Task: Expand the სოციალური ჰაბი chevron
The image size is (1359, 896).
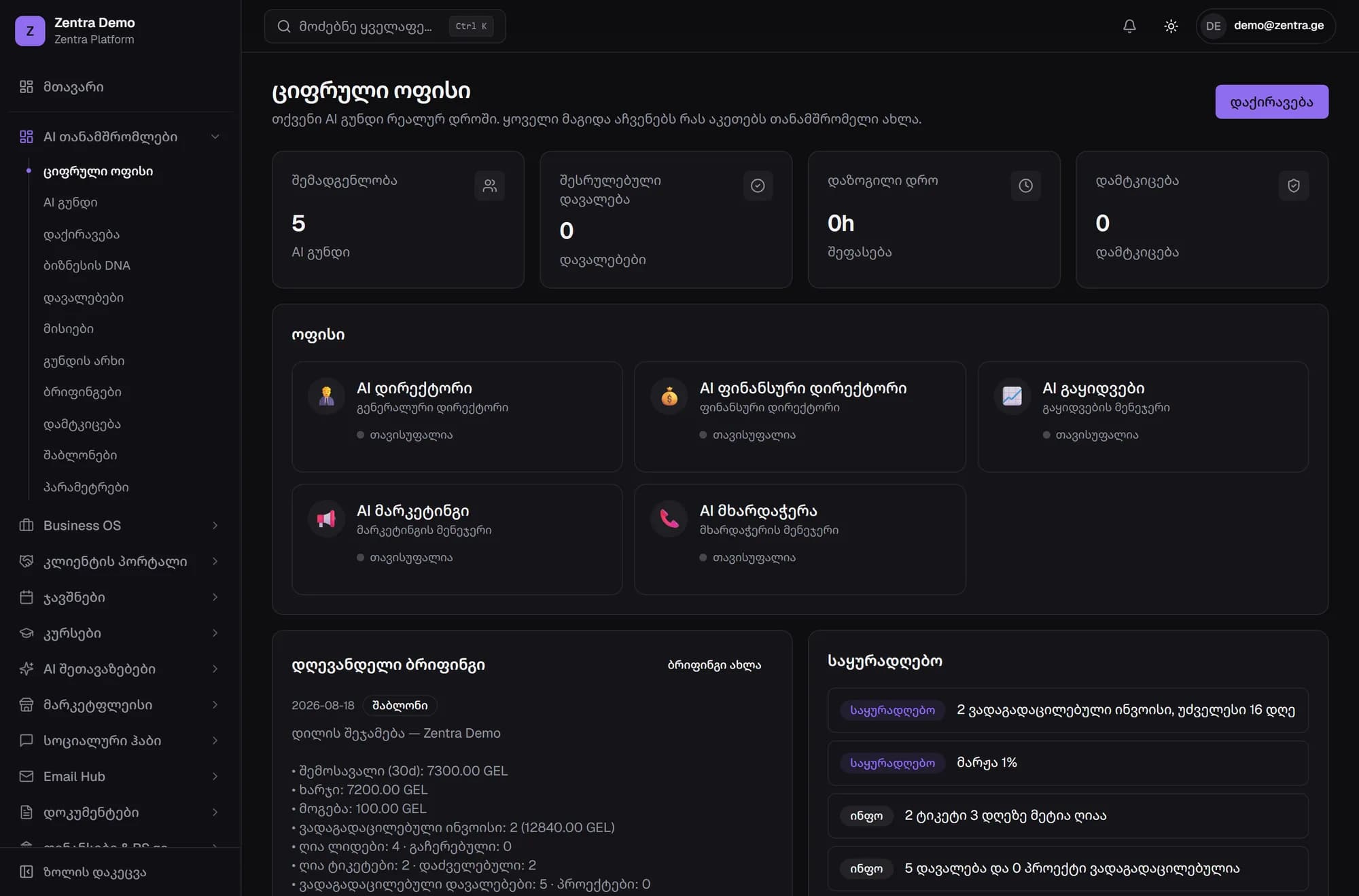Action: coord(215,740)
